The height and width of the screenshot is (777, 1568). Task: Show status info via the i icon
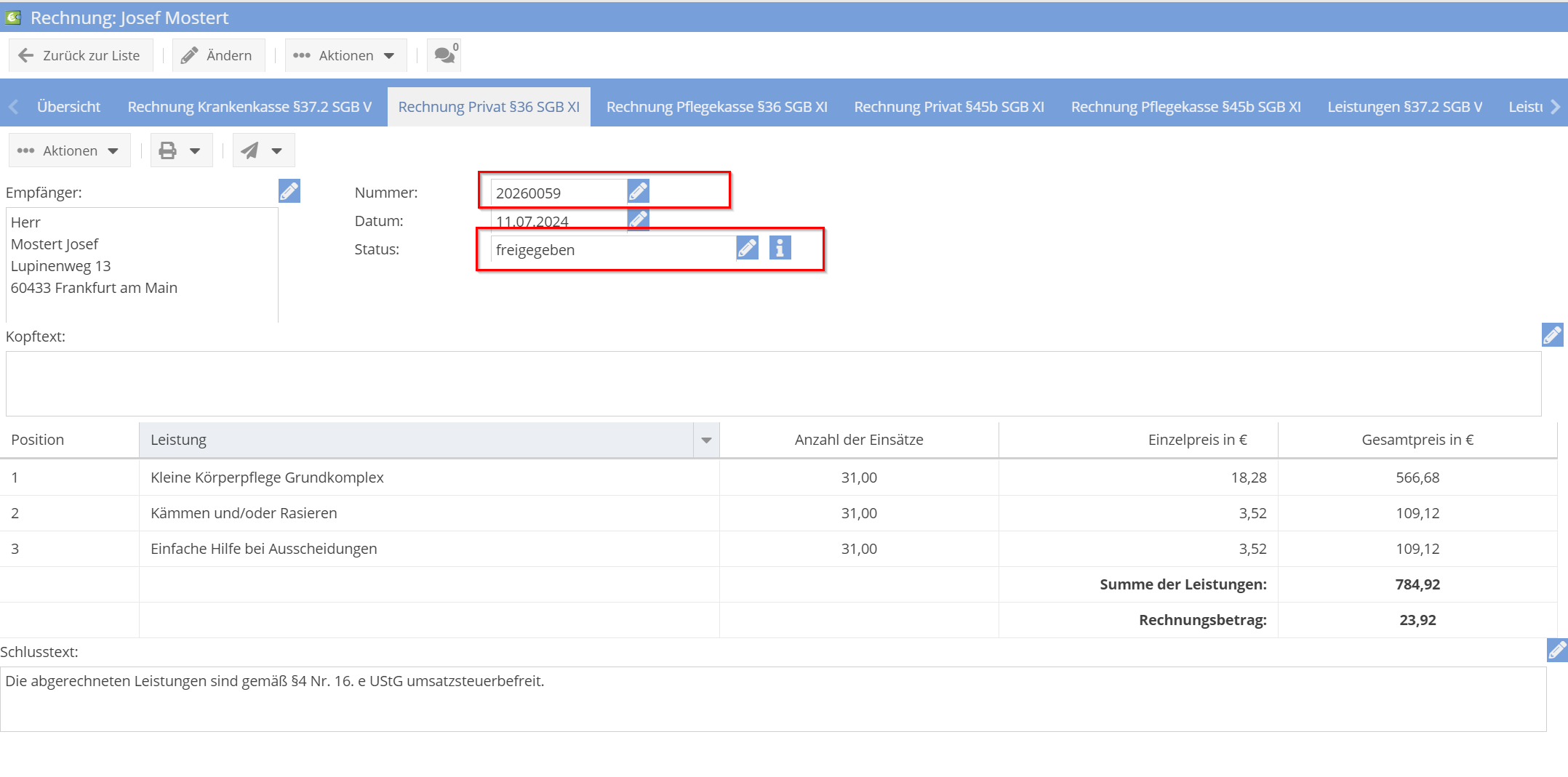(x=780, y=249)
